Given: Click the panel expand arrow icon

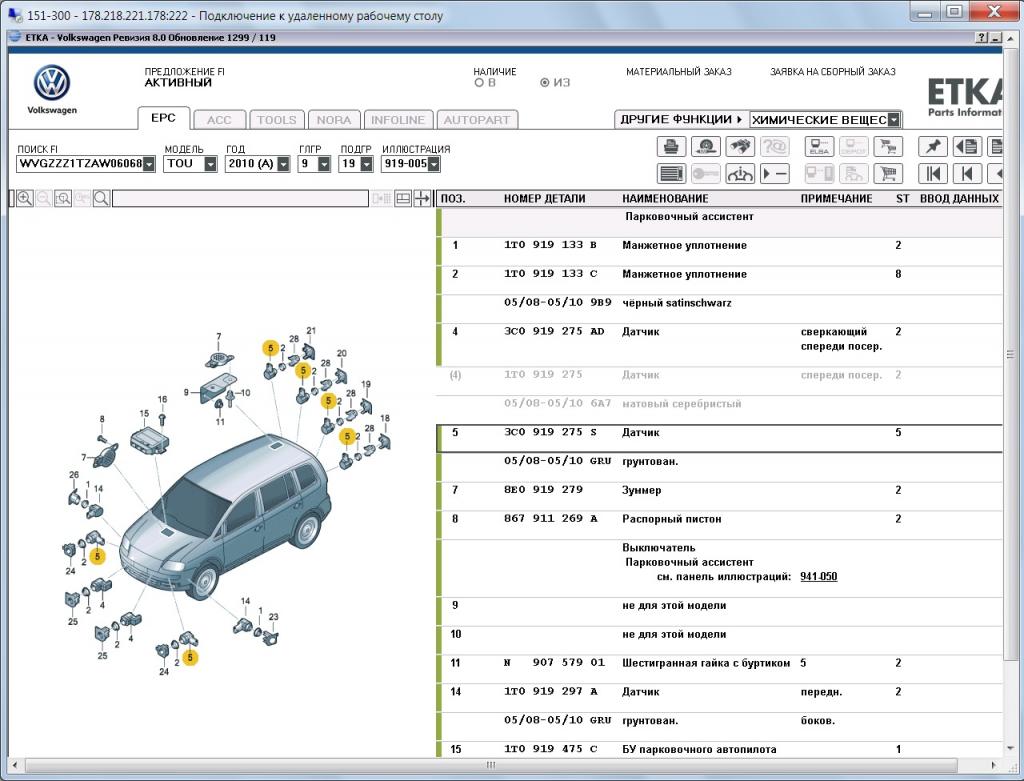Looking at the screenshot, I should tap(422, 199).
